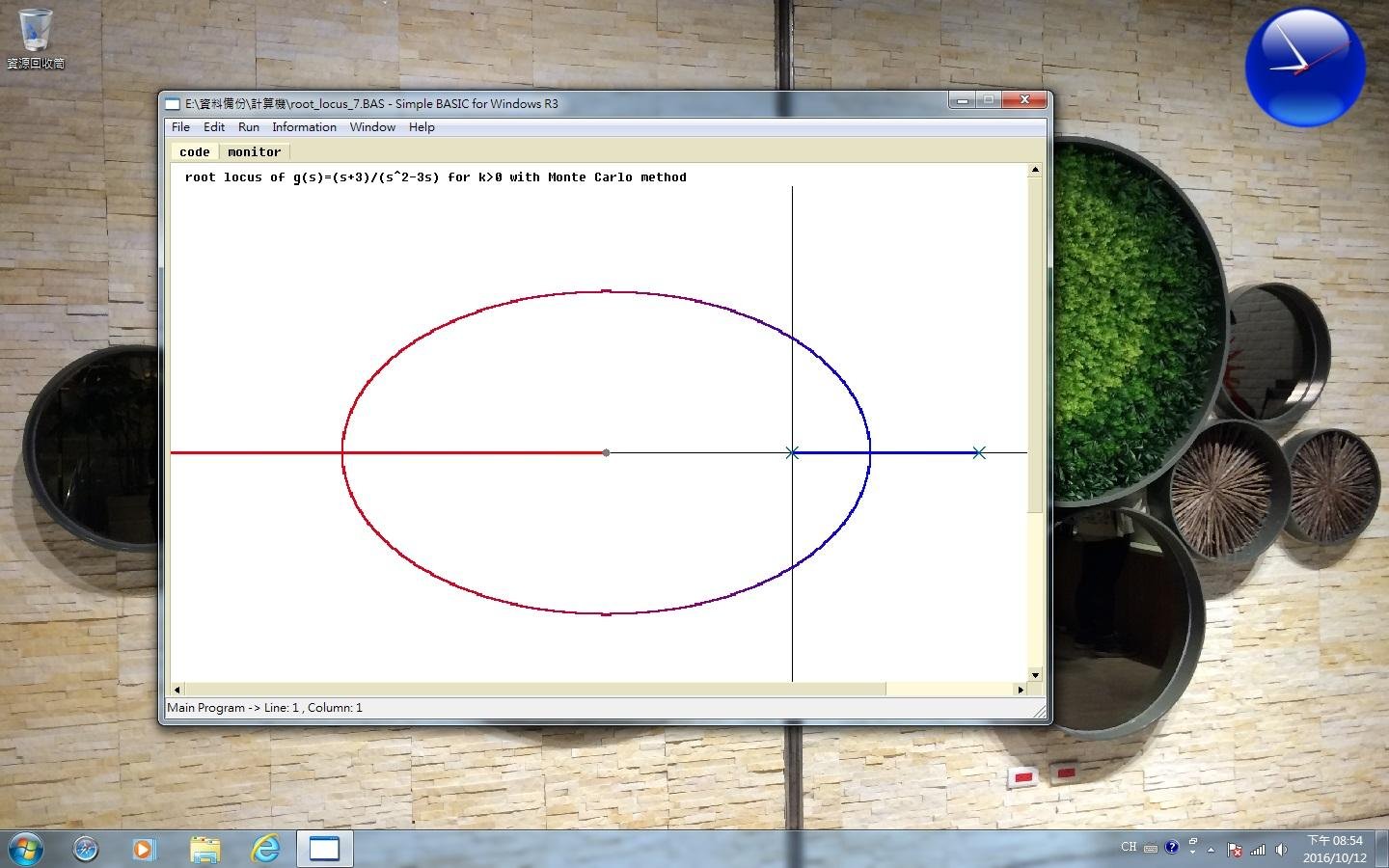Click the horizontal scrollbar left arrow
The width and height of the screenshot is (1389, 868).
(177, 690)
